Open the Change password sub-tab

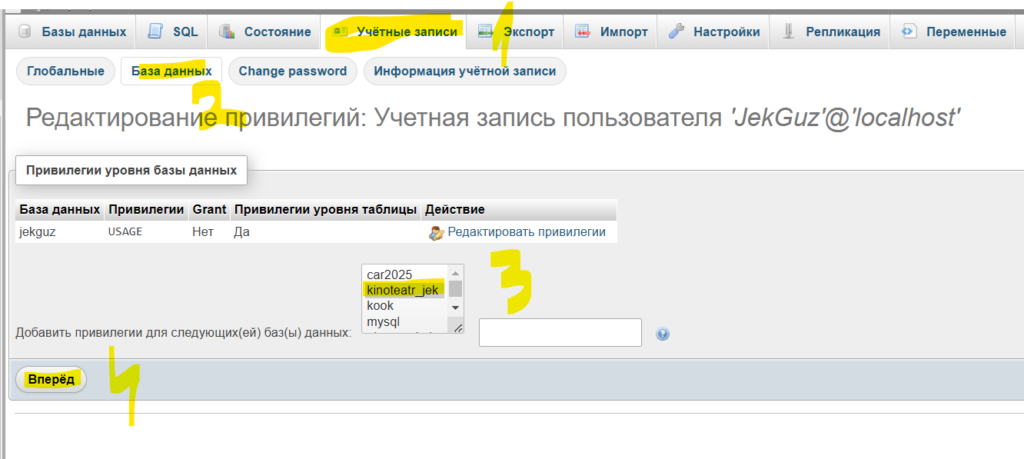pyautogui.click(x=293, y=71)
